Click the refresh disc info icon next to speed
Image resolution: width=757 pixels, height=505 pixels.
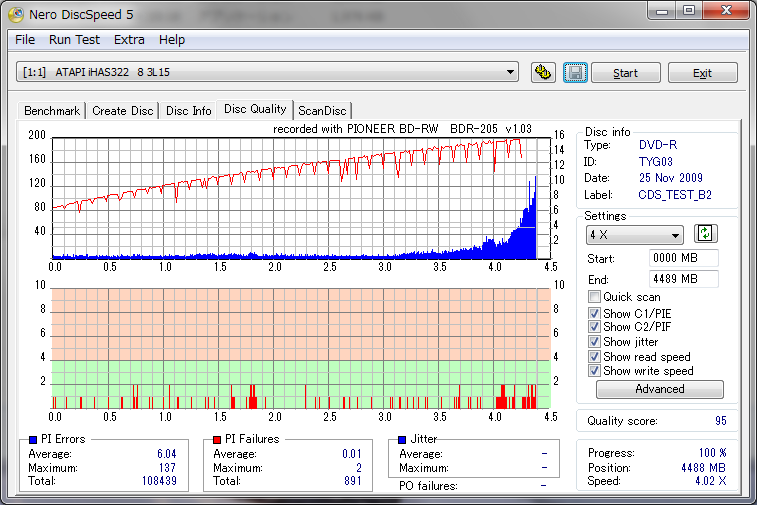(705, 234)
